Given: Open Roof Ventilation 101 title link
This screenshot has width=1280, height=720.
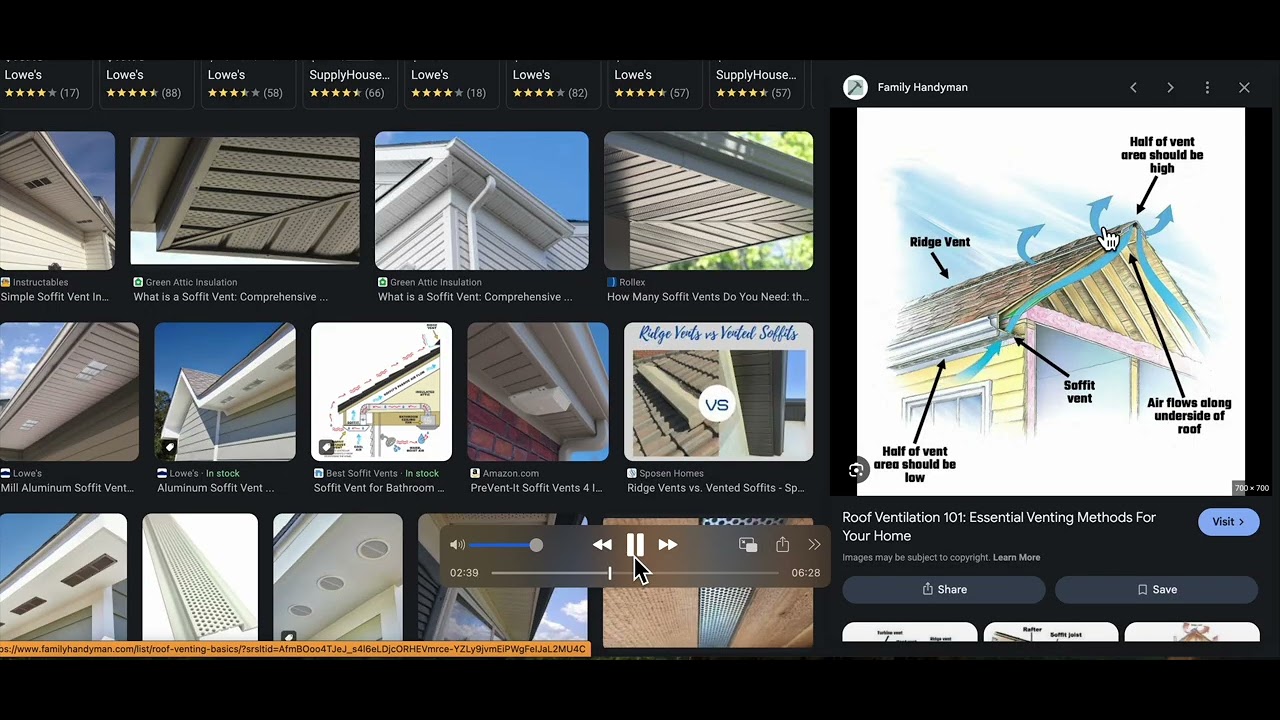Looking at the screenshot, I should 999,526.
